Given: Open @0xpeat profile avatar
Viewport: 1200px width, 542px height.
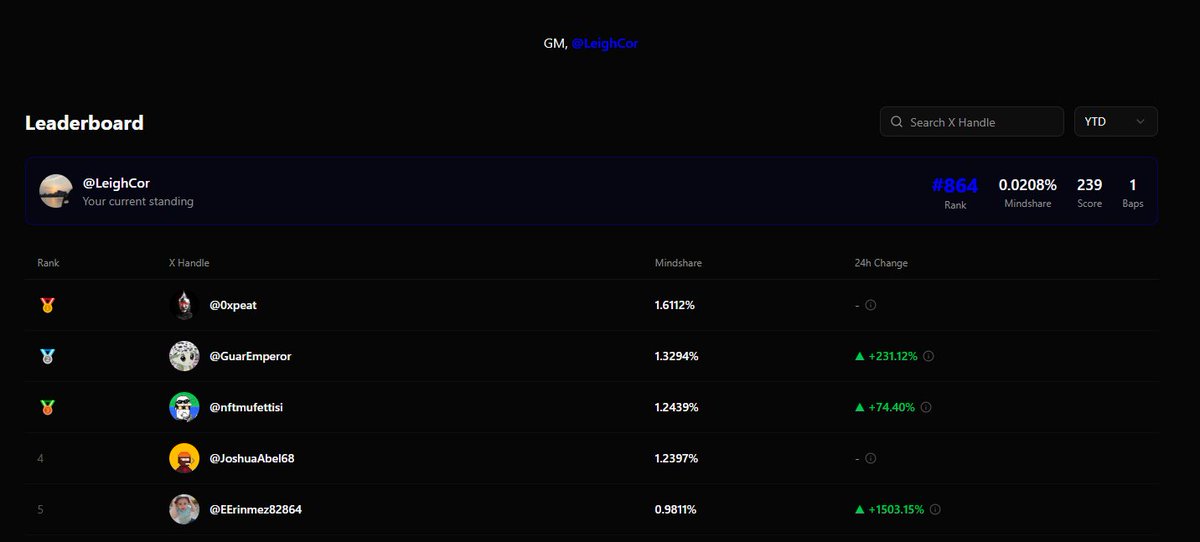Looking at the screenshot, I should (184, 305).
